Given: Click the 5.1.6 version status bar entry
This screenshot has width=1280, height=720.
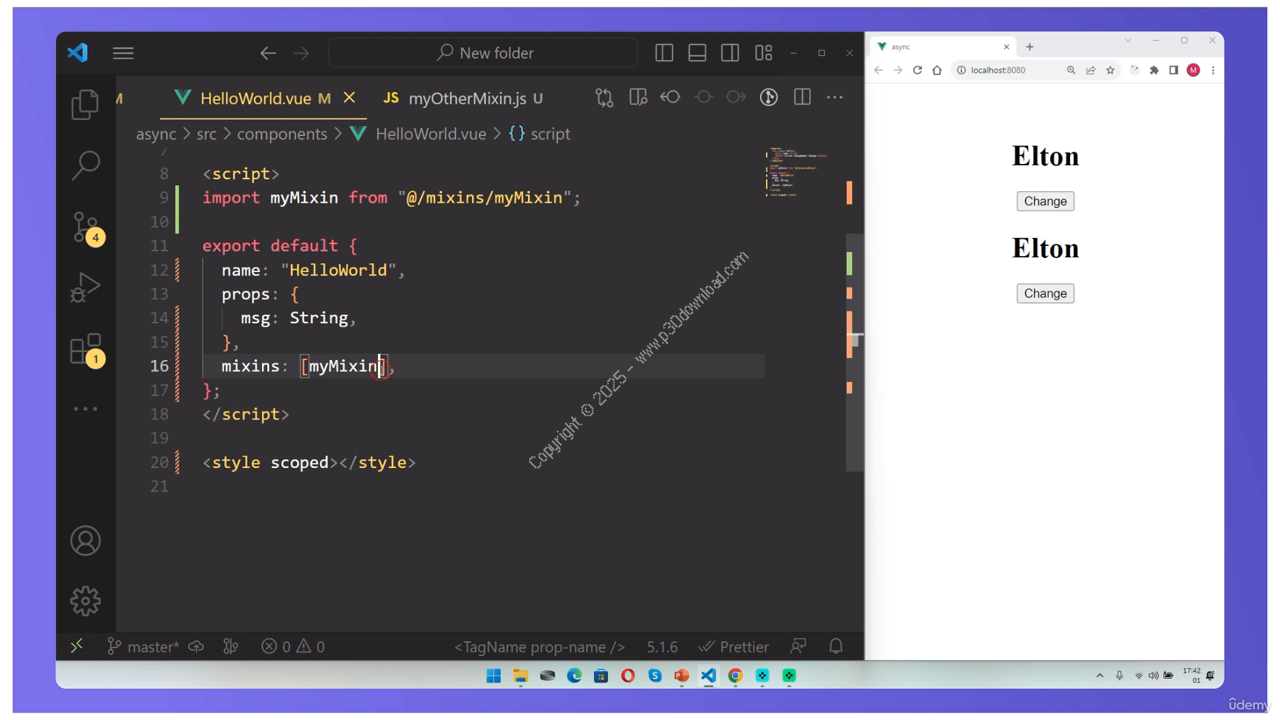Looking at the screenshot, I should [x=662, y=647].
